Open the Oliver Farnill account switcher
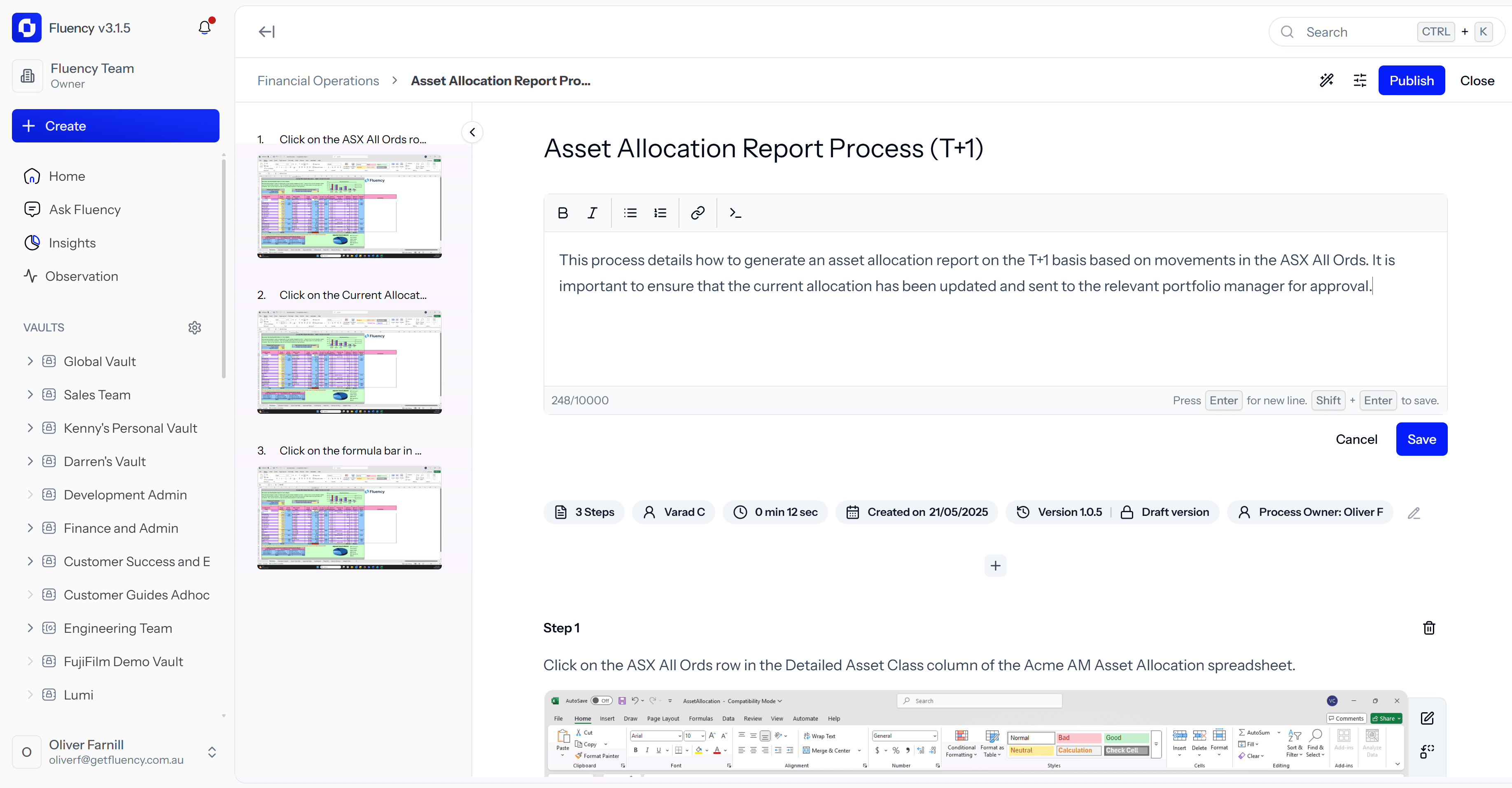 coord(212,752)
